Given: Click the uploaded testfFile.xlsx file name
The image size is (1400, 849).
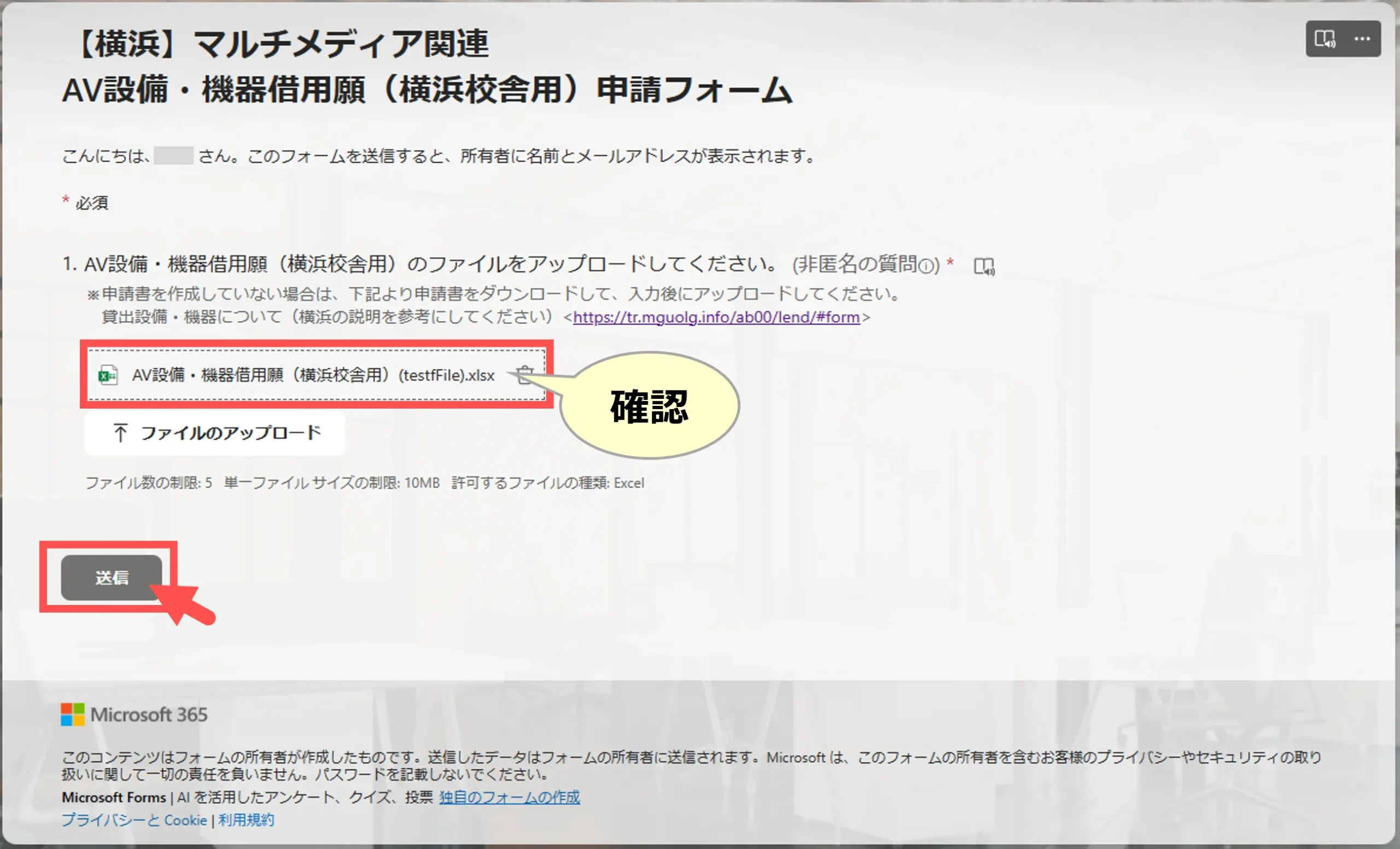Looking at the screenshot, I should (x=313, y=375).
